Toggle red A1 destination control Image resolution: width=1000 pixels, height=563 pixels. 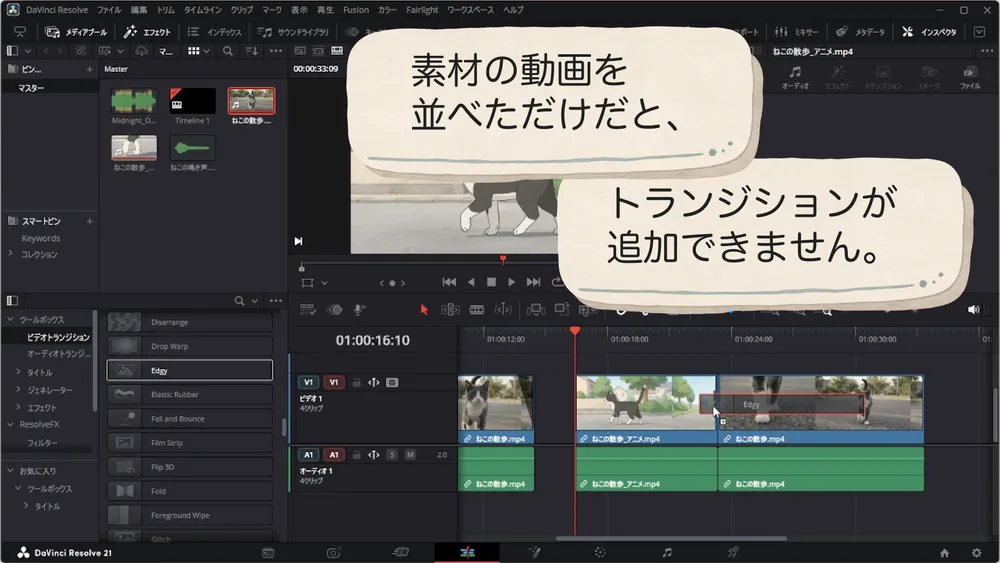tap(334, 455)
